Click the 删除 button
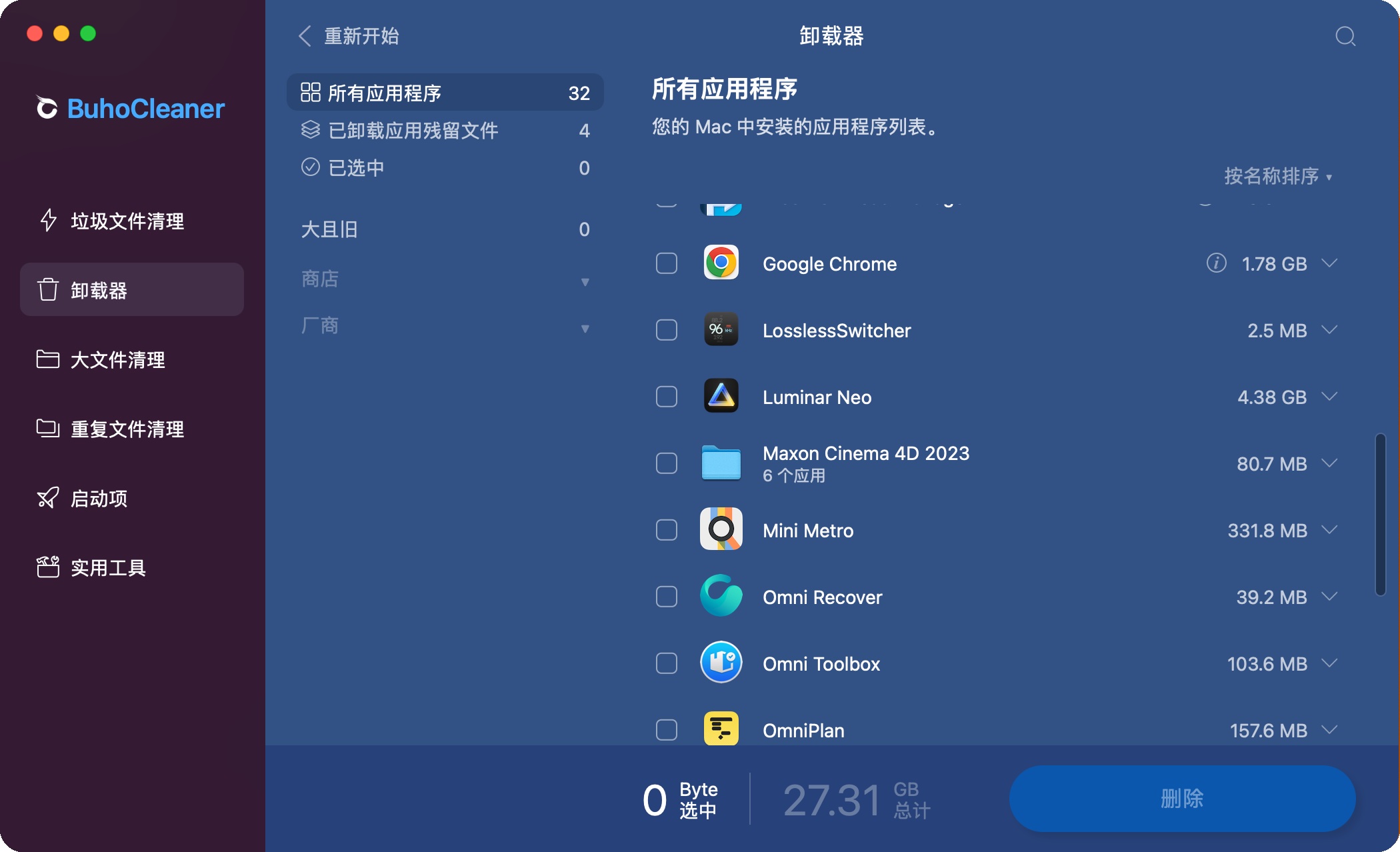This screenshot has height=852, width=1400. point(1182,798)
